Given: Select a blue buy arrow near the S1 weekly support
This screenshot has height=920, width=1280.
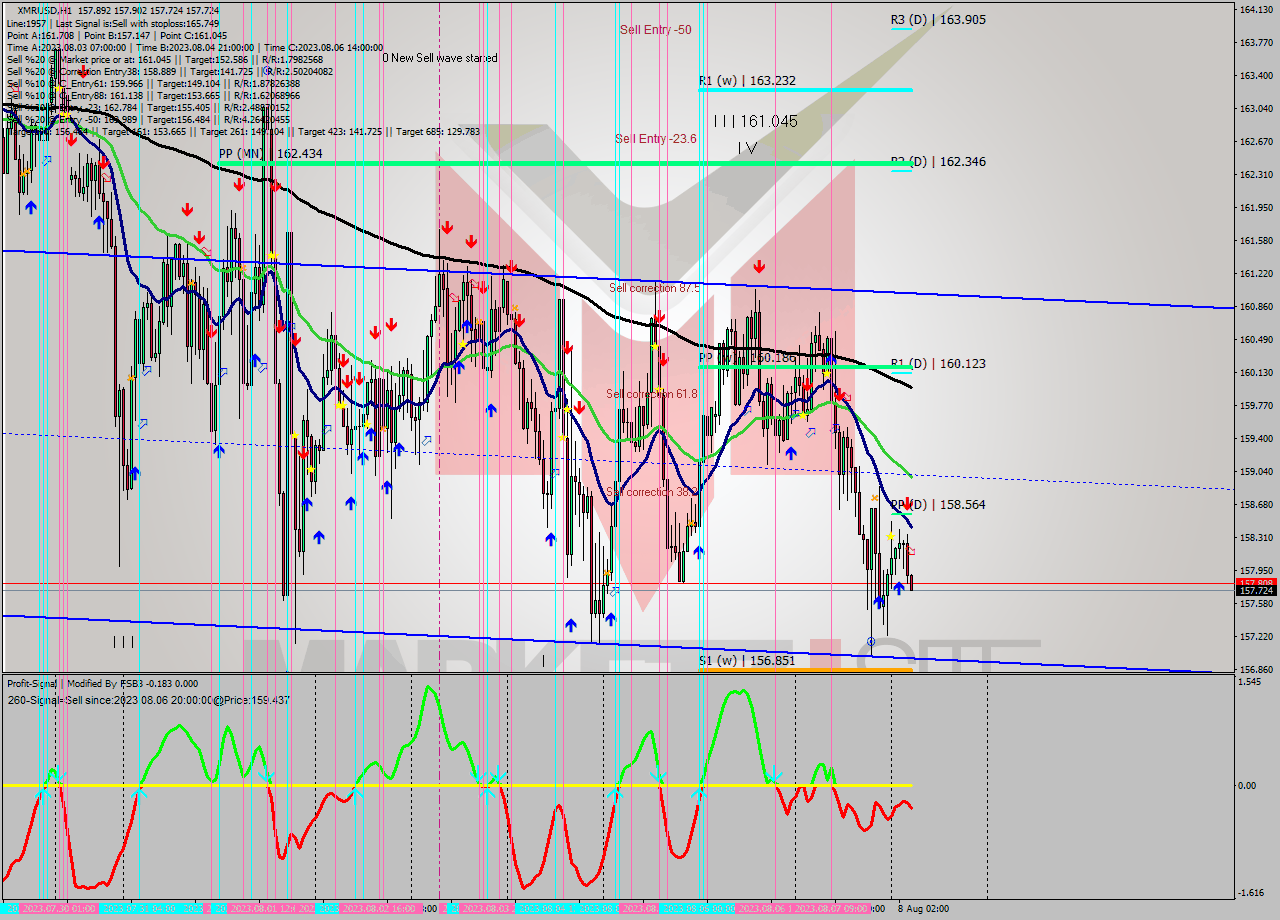Looking at the screenshot, I should [570, 625].
